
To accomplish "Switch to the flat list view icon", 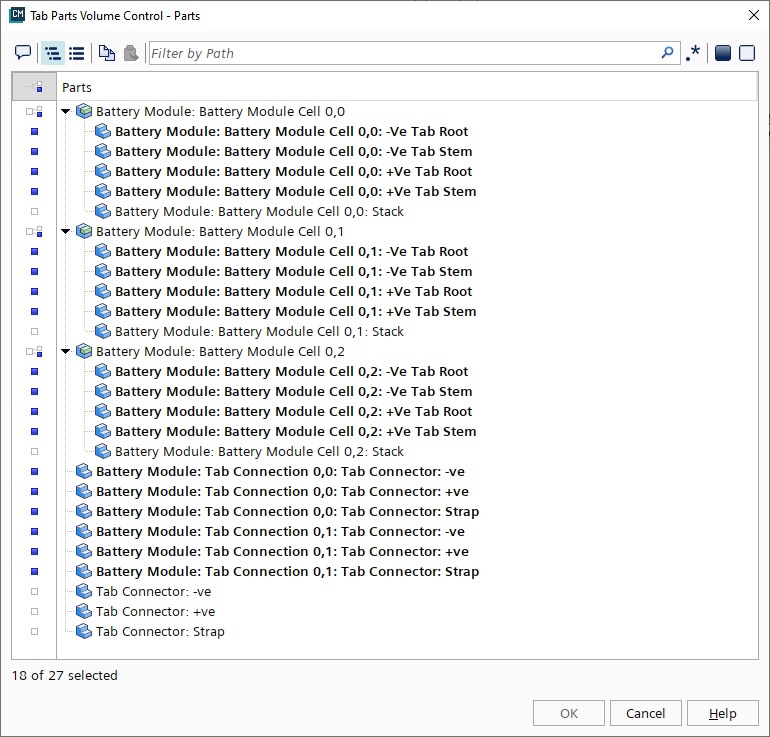I will pos(76,53).
